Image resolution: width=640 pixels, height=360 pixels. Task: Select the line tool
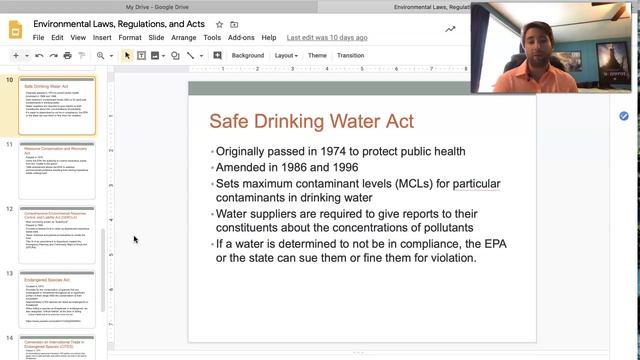pyautogui.click(x=191, y=56)
